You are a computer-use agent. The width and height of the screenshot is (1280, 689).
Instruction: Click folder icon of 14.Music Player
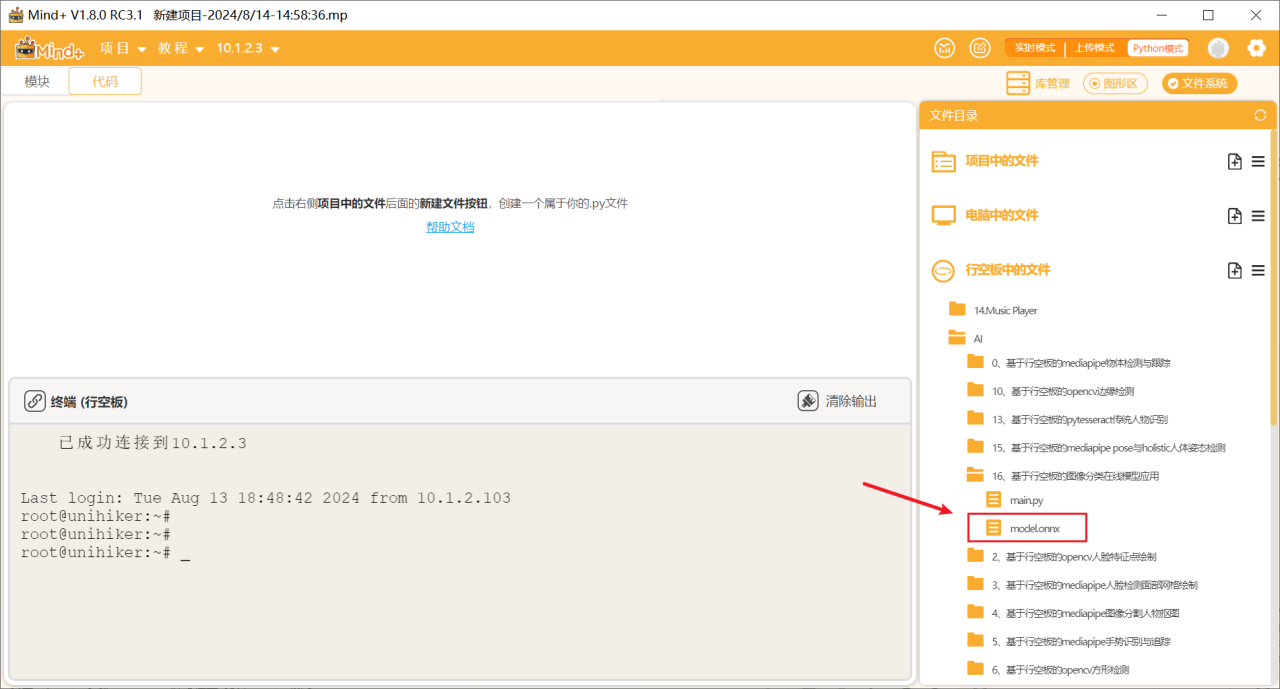coord(958,309)
